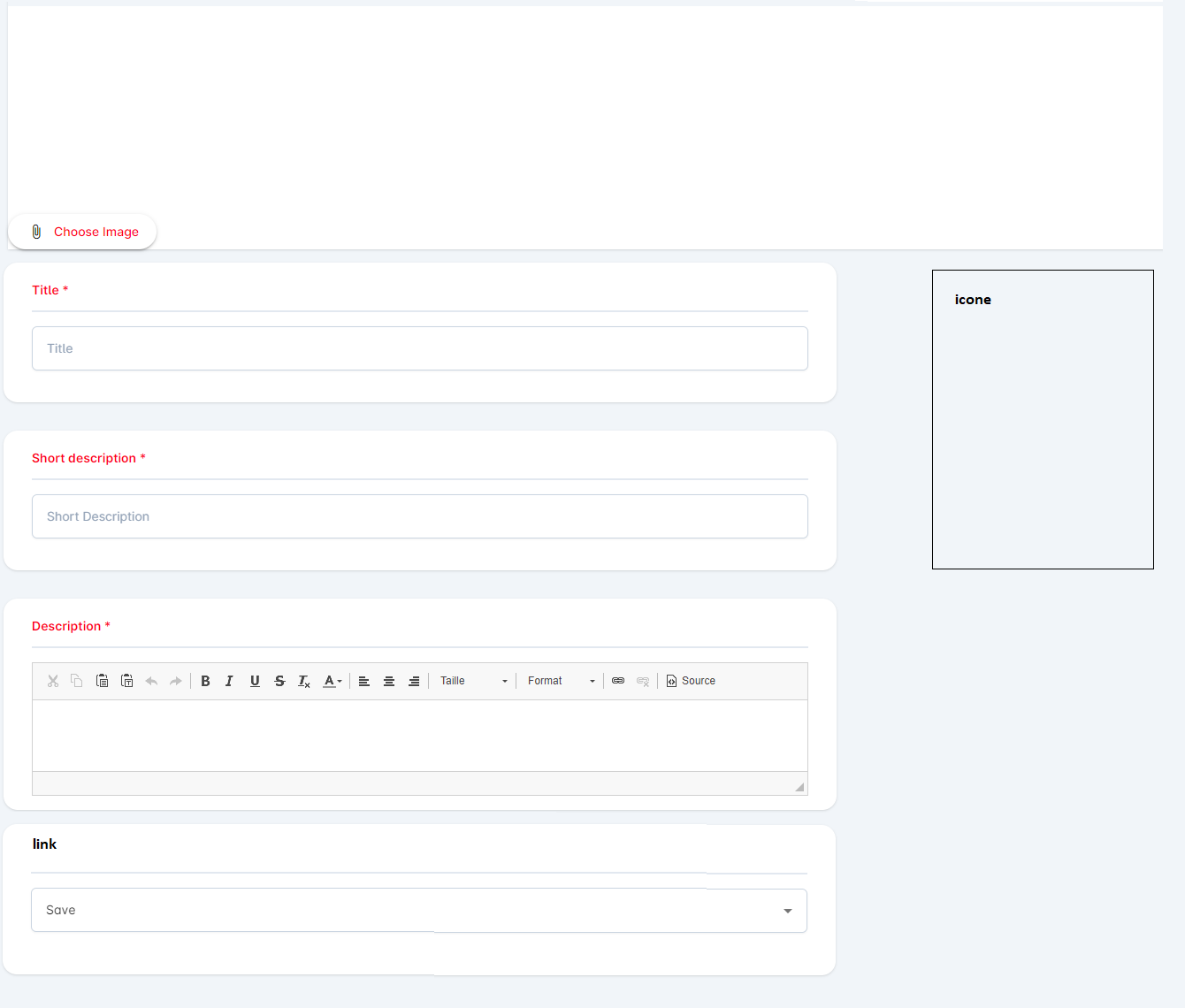
Task: Open the Format dropdown
Action: 561,681
